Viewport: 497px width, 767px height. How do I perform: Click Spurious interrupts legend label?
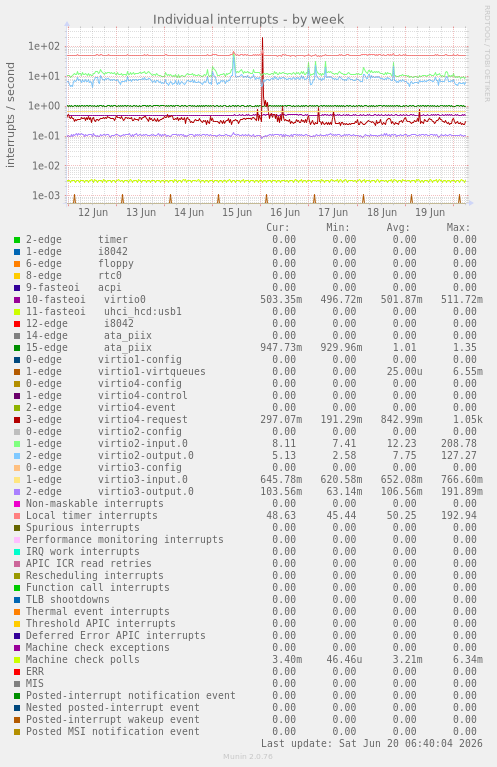(x=83, y=527)
